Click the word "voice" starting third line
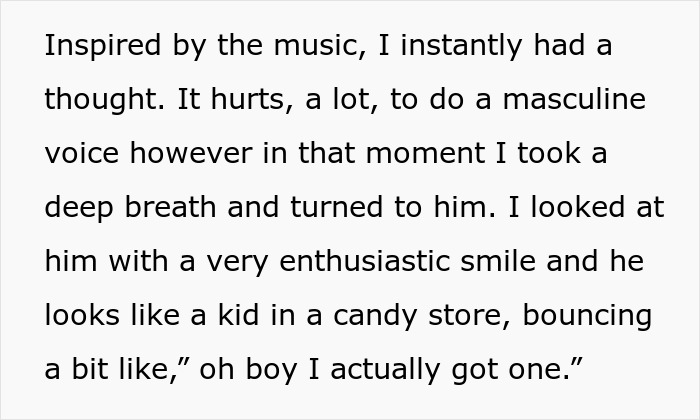 pos(80,155)
